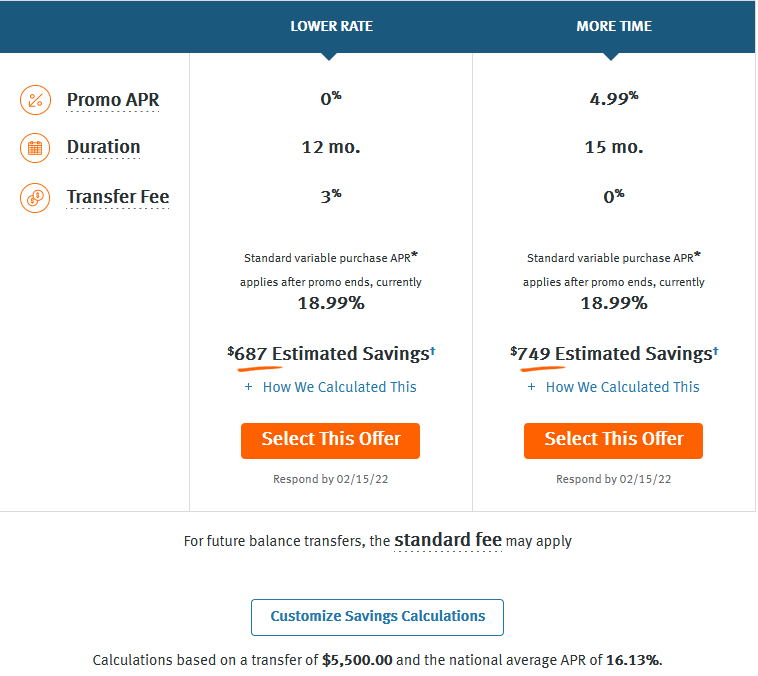Select This Offer for the 15 mo. plan
The image size is (758, 676).
[x=613, y=440]
